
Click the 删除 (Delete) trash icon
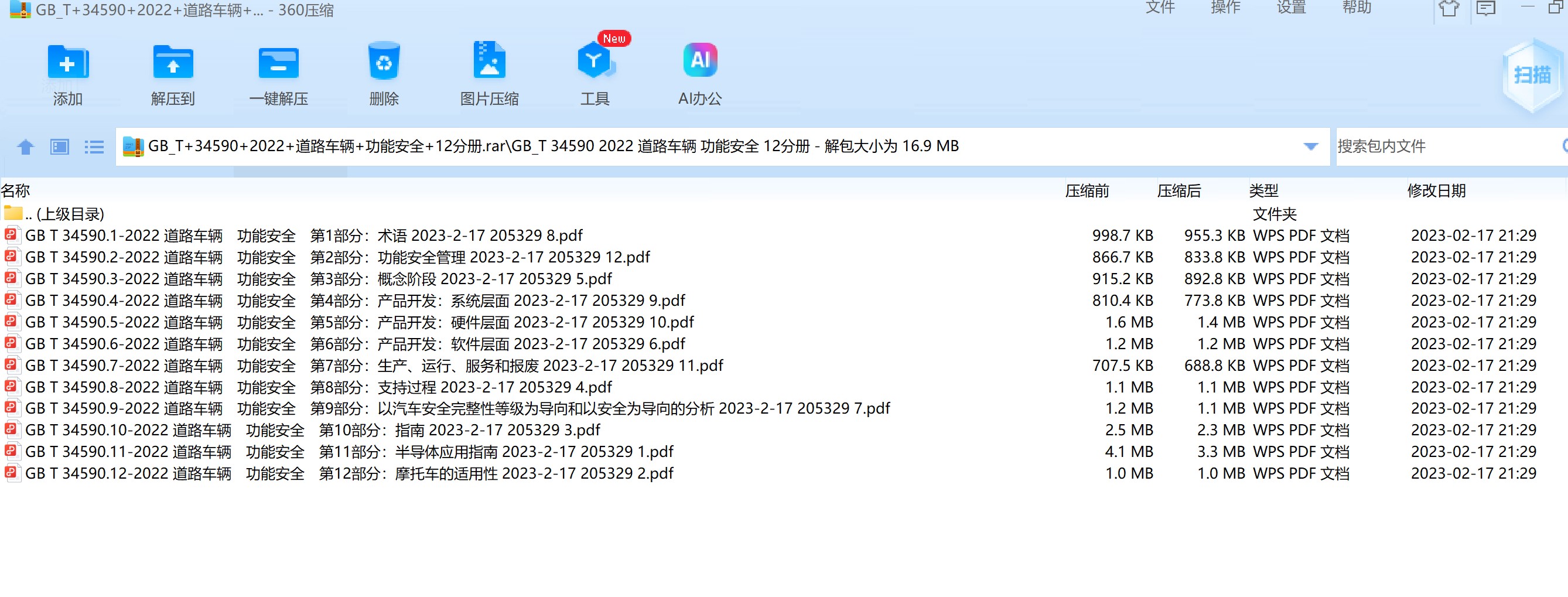point(384,61)
